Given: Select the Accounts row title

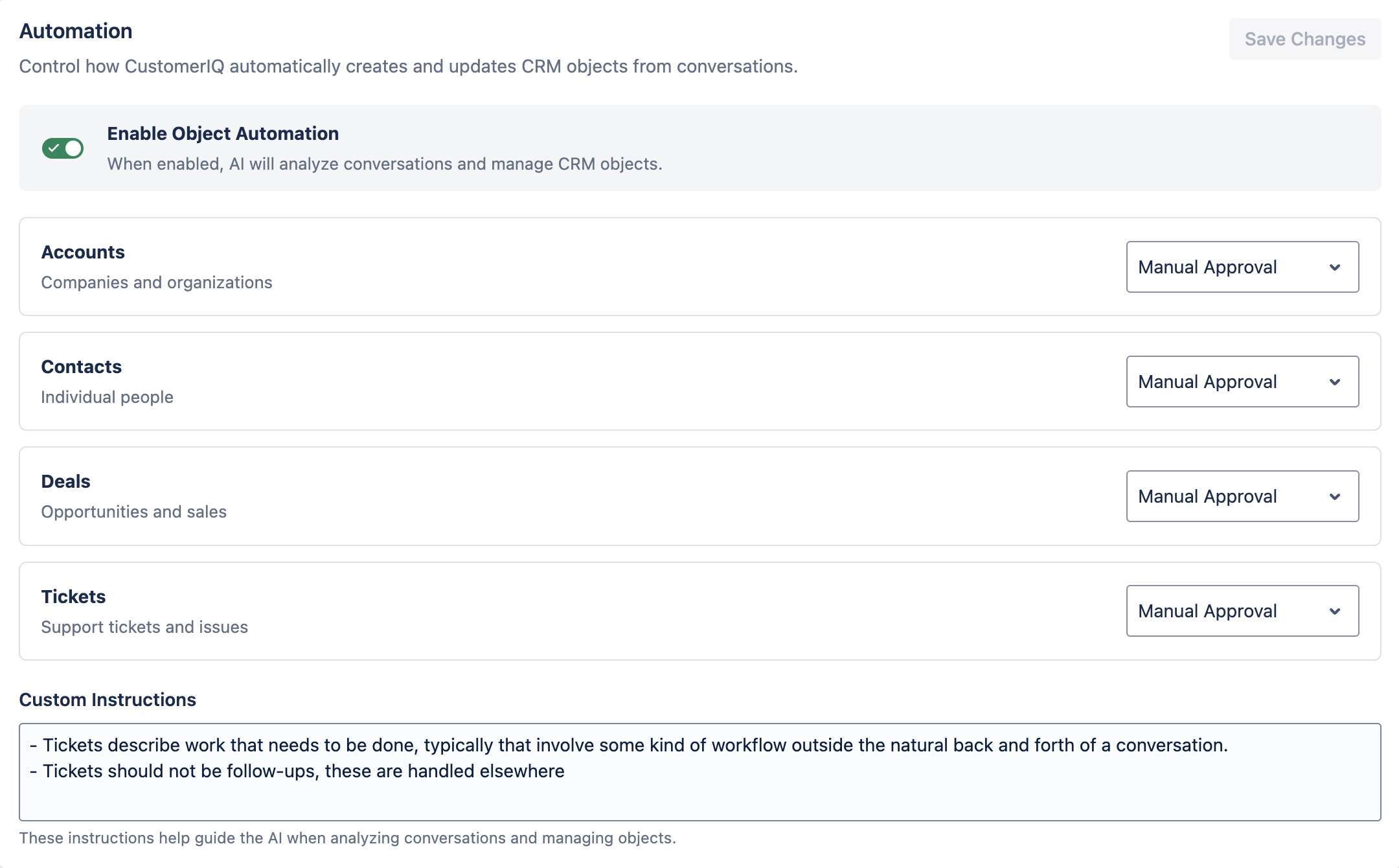Looking at the screenshot, I should (83, 252).
